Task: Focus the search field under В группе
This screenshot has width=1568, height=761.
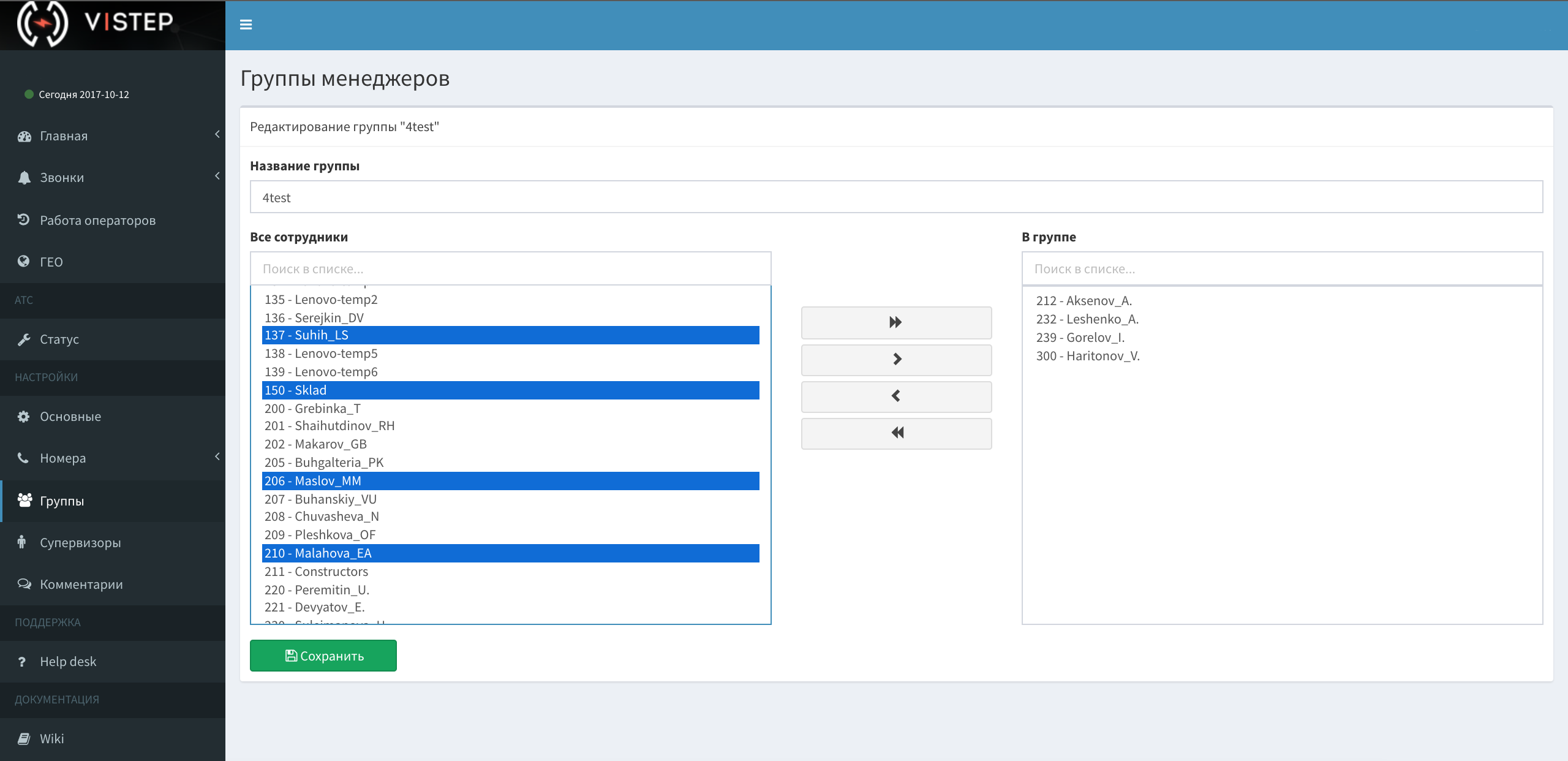Action: (1281, 269)
